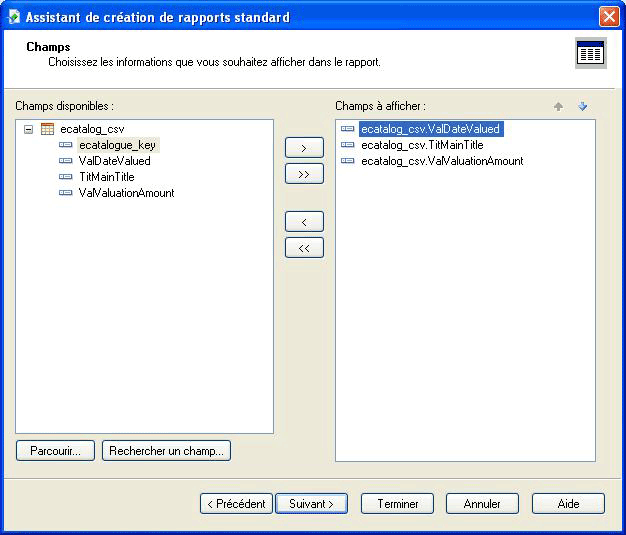Screen dimensions: 626x535
Task: Click the wizard icon in title bar
Action: click(x=13, y=17)
